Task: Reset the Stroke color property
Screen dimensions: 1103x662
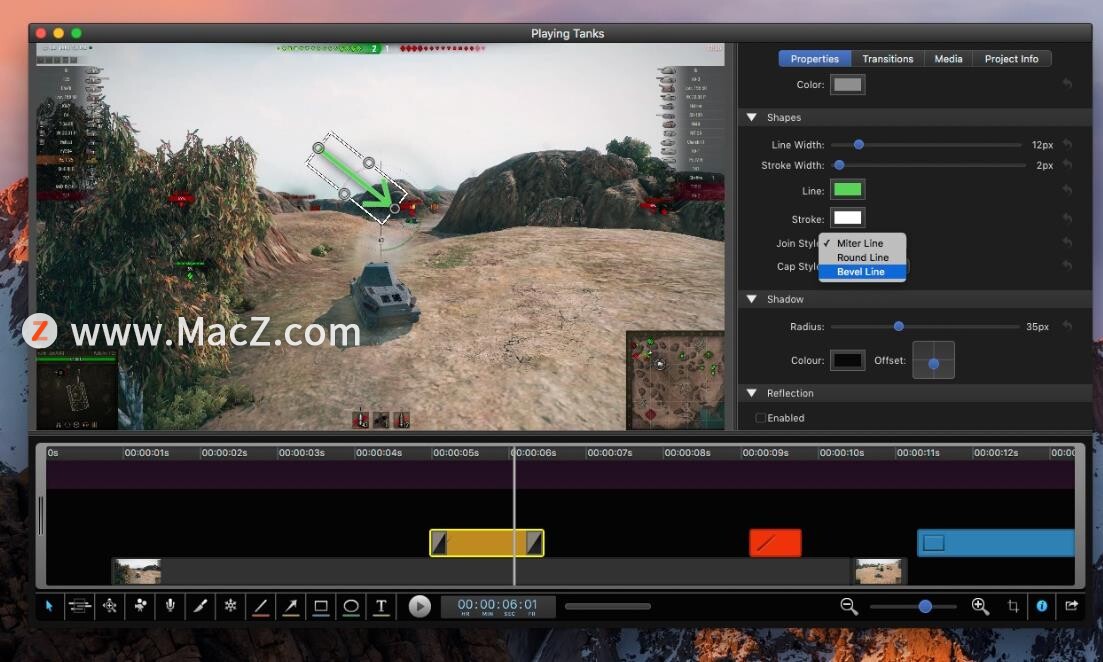Action: pos(1067,219)
